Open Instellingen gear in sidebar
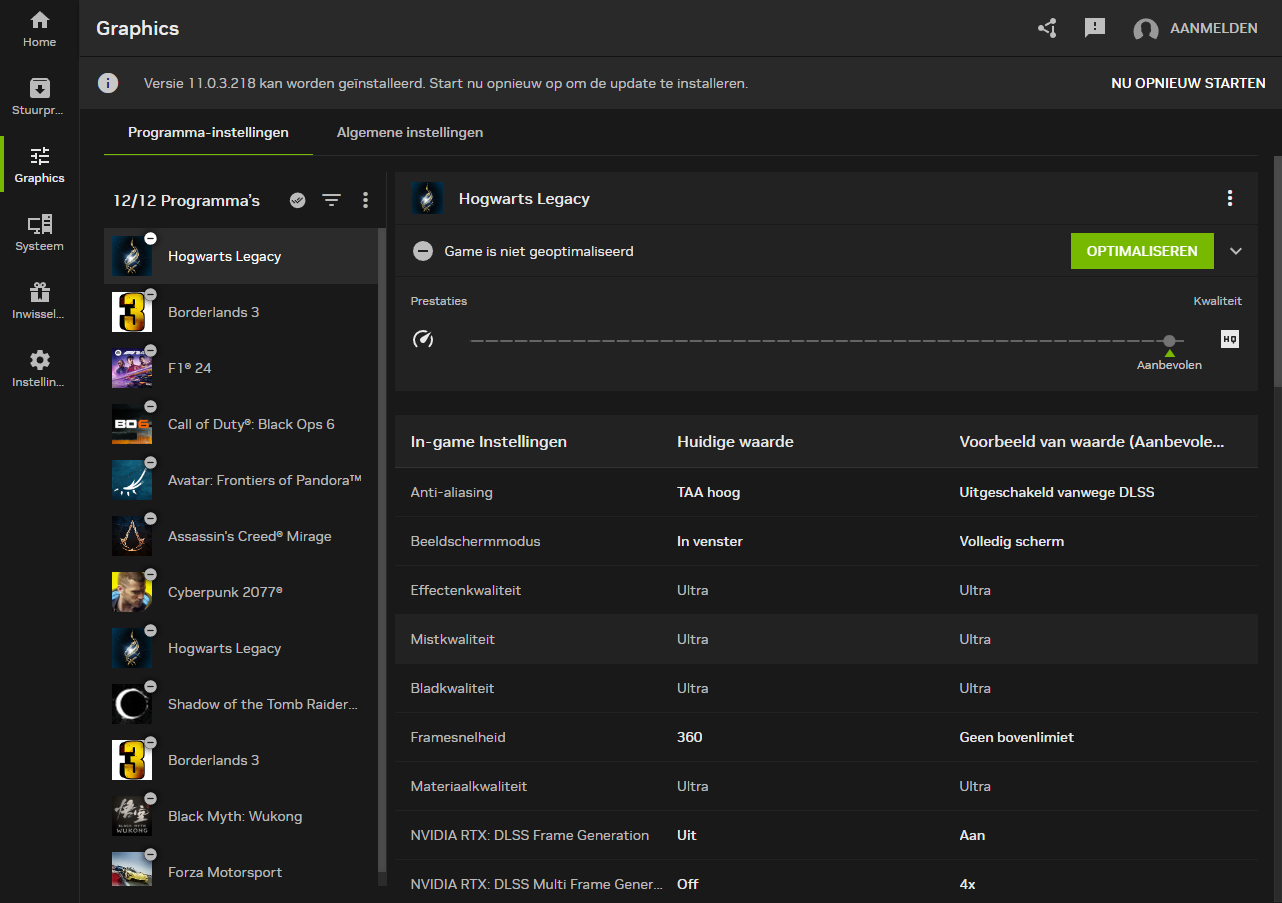The image size is (1282, 903). (x=39, y=369)
